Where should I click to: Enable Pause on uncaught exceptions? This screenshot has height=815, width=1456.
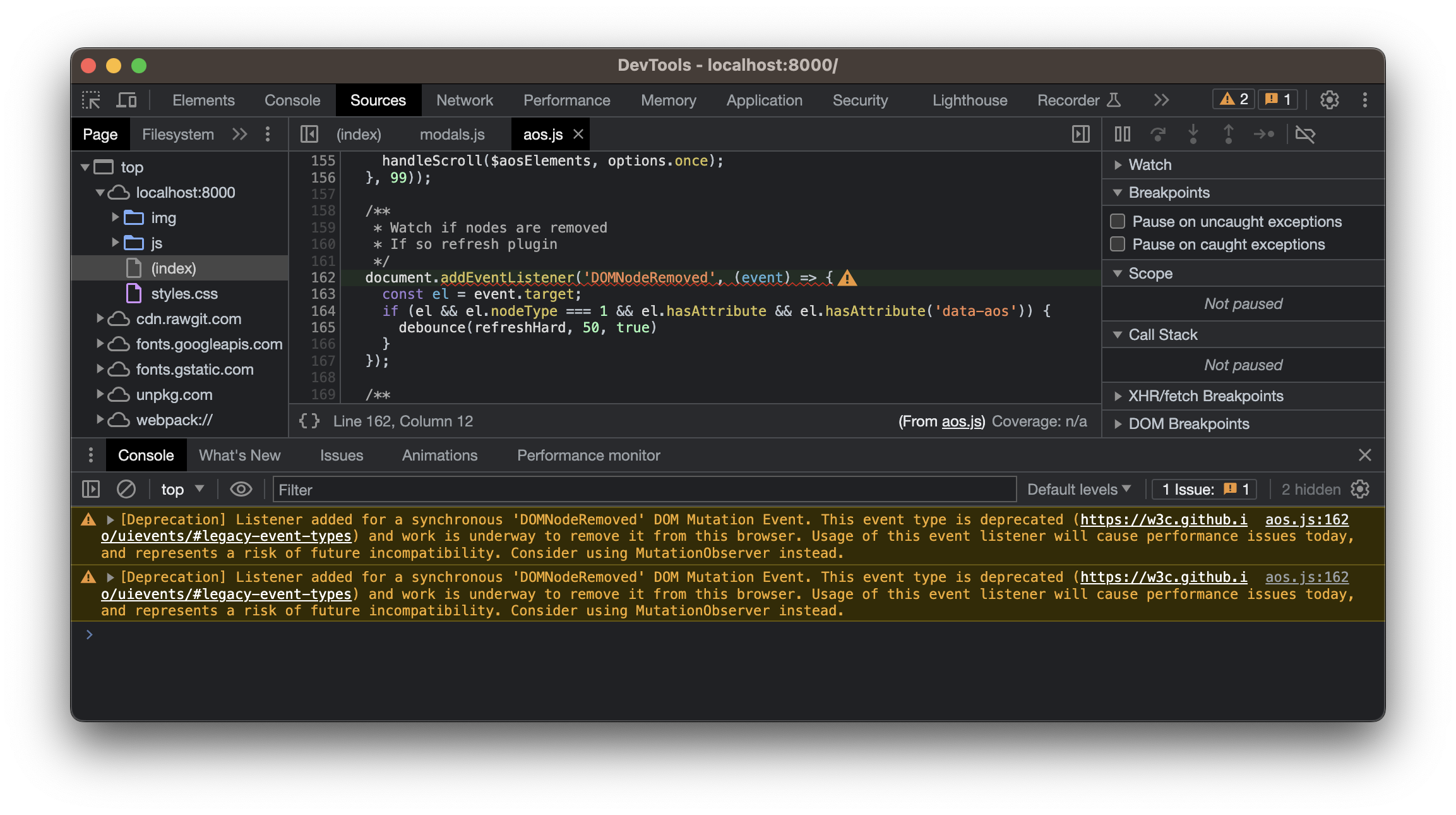coord(1118,221)
